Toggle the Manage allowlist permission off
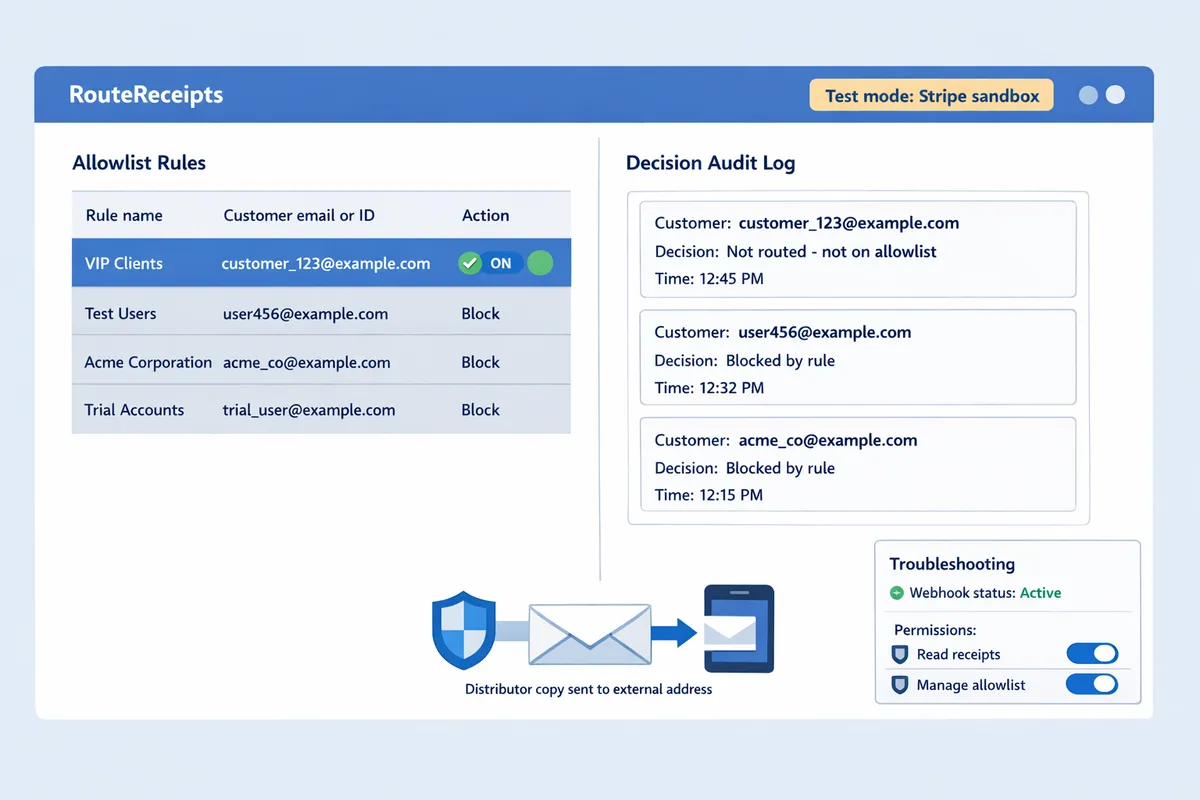The height and width of the screenshot is (800, 1200). pyautogui.click(x=1092, y=684)
